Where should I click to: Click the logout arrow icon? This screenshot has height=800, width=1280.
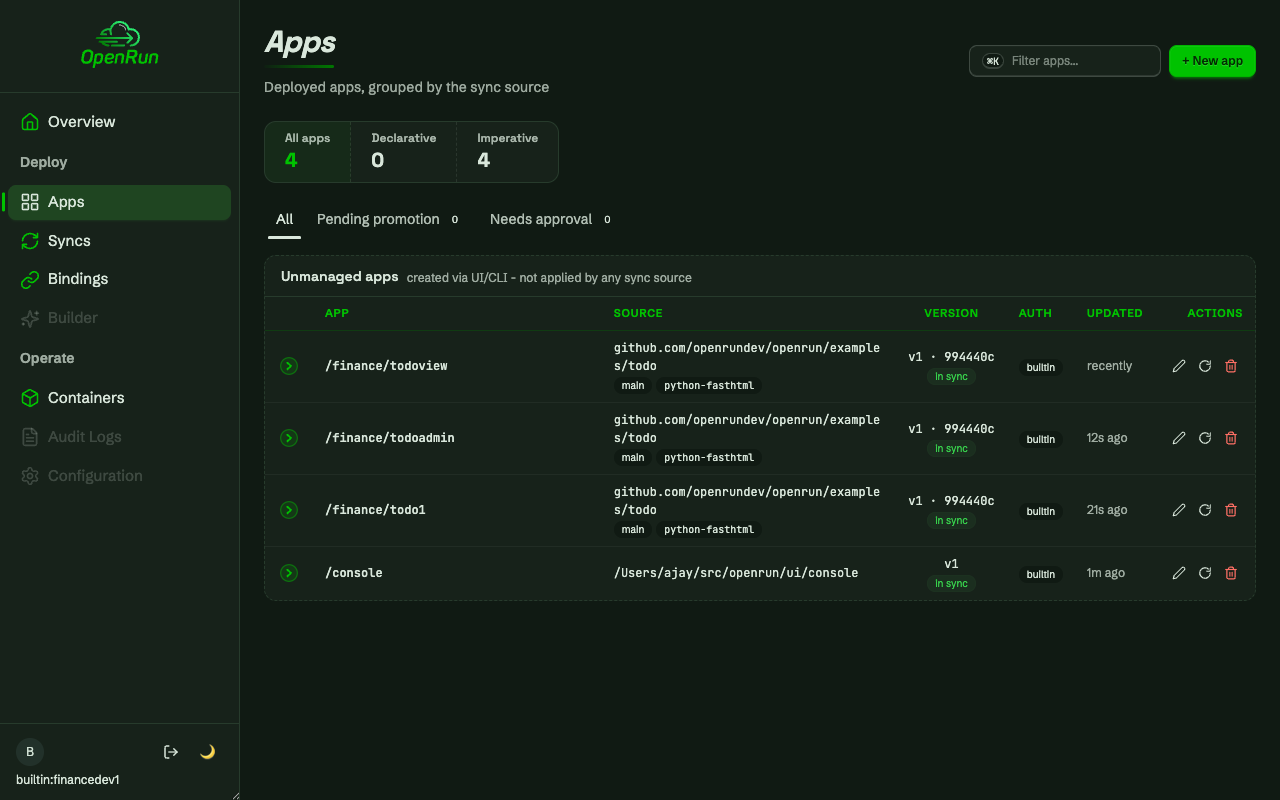[x=171, y=752]
